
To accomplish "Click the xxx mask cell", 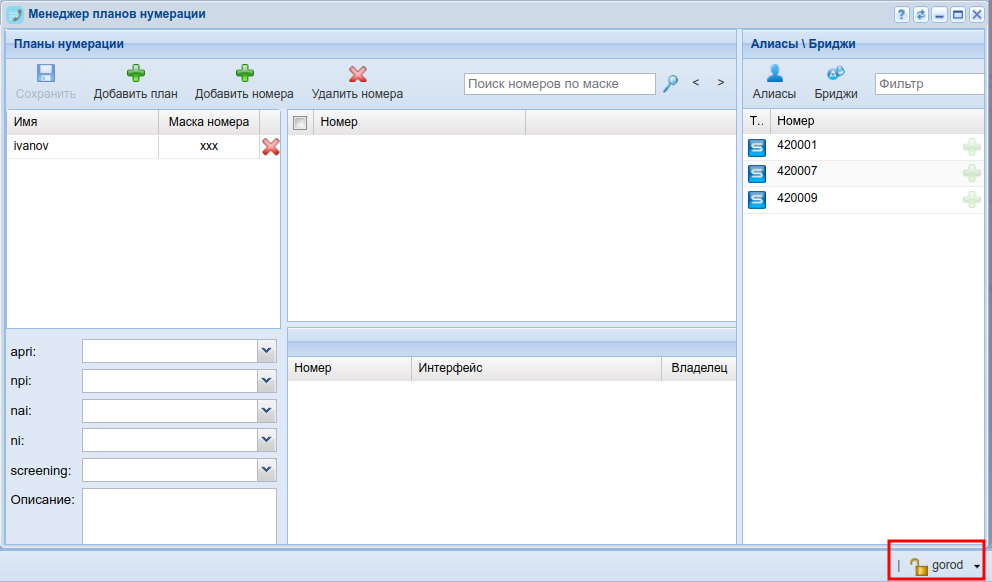I will (x=209, y=146).
